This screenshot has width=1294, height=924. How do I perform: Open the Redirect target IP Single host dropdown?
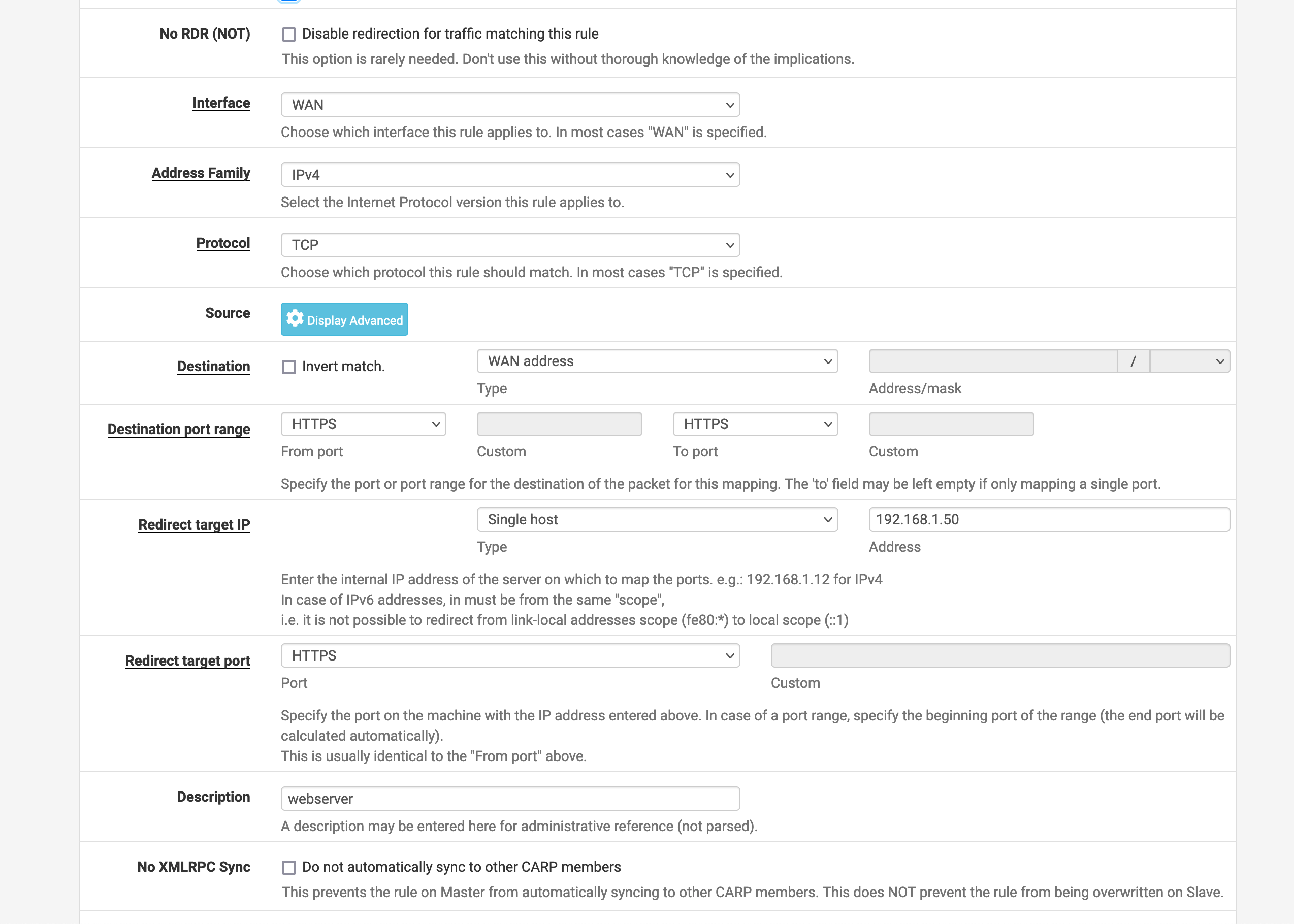[657, 519]
